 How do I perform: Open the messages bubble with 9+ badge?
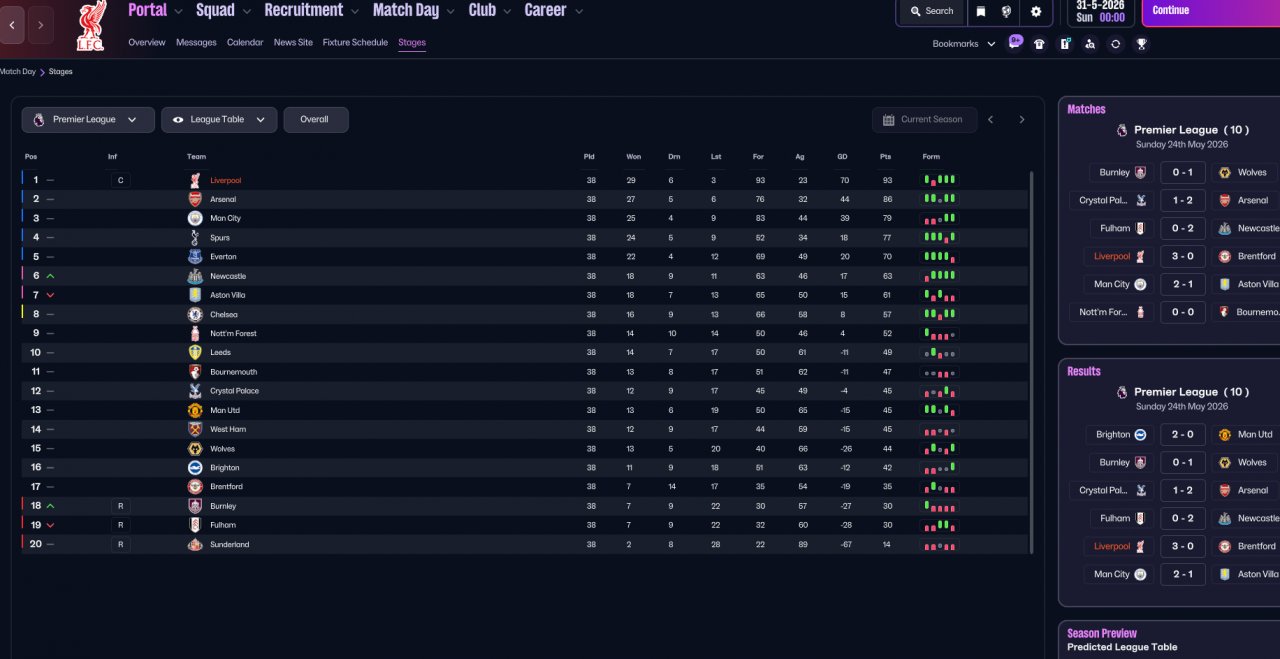1015,42
